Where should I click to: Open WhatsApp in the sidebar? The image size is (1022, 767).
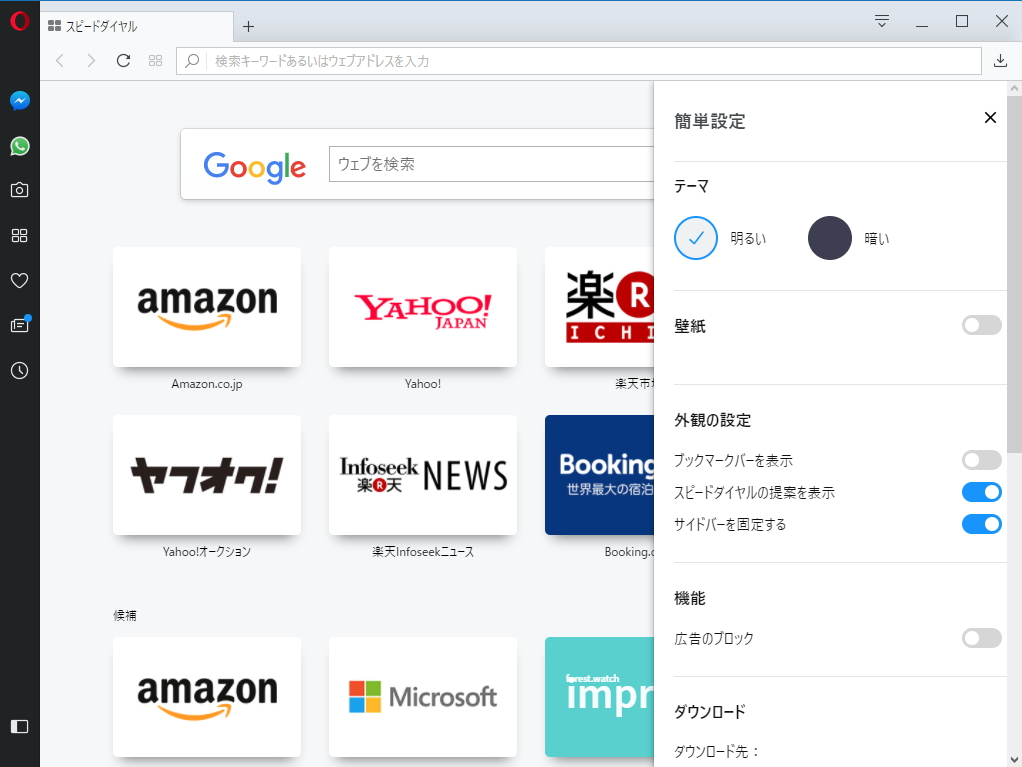coord(20,146)
